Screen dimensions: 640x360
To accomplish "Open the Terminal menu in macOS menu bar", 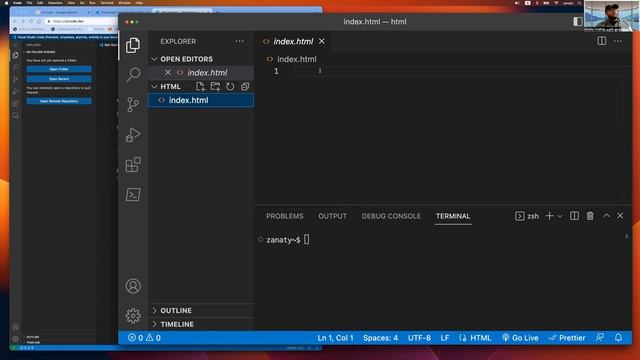I will [107, 2].
